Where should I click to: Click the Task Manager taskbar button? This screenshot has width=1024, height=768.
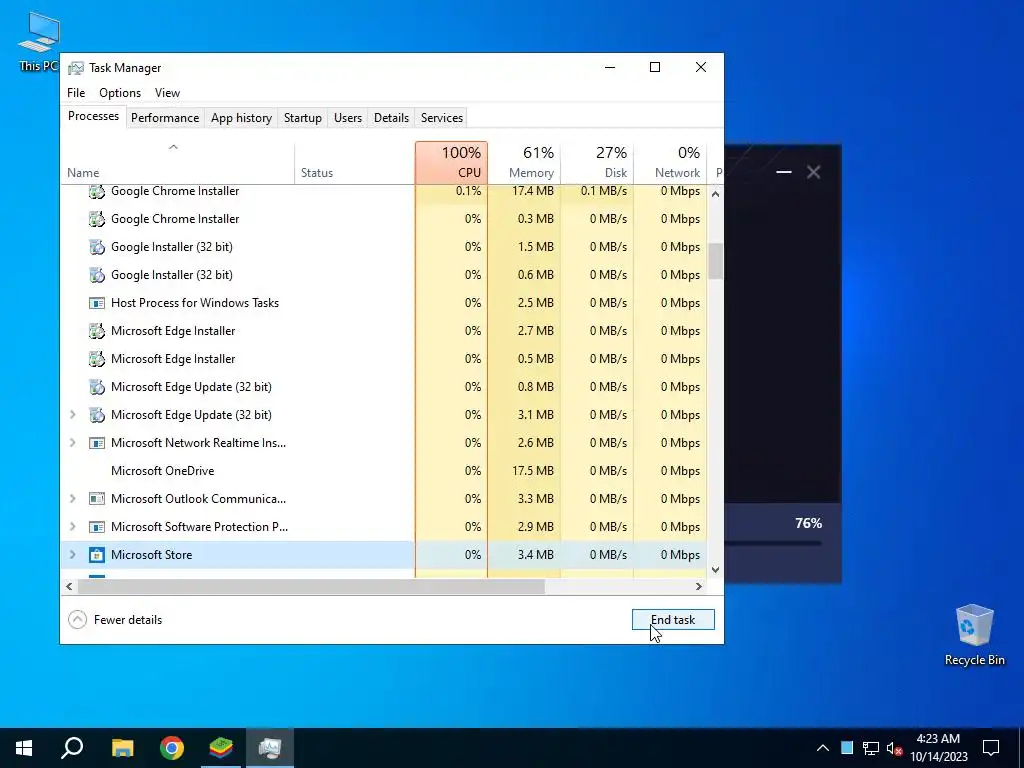[270, 748]
